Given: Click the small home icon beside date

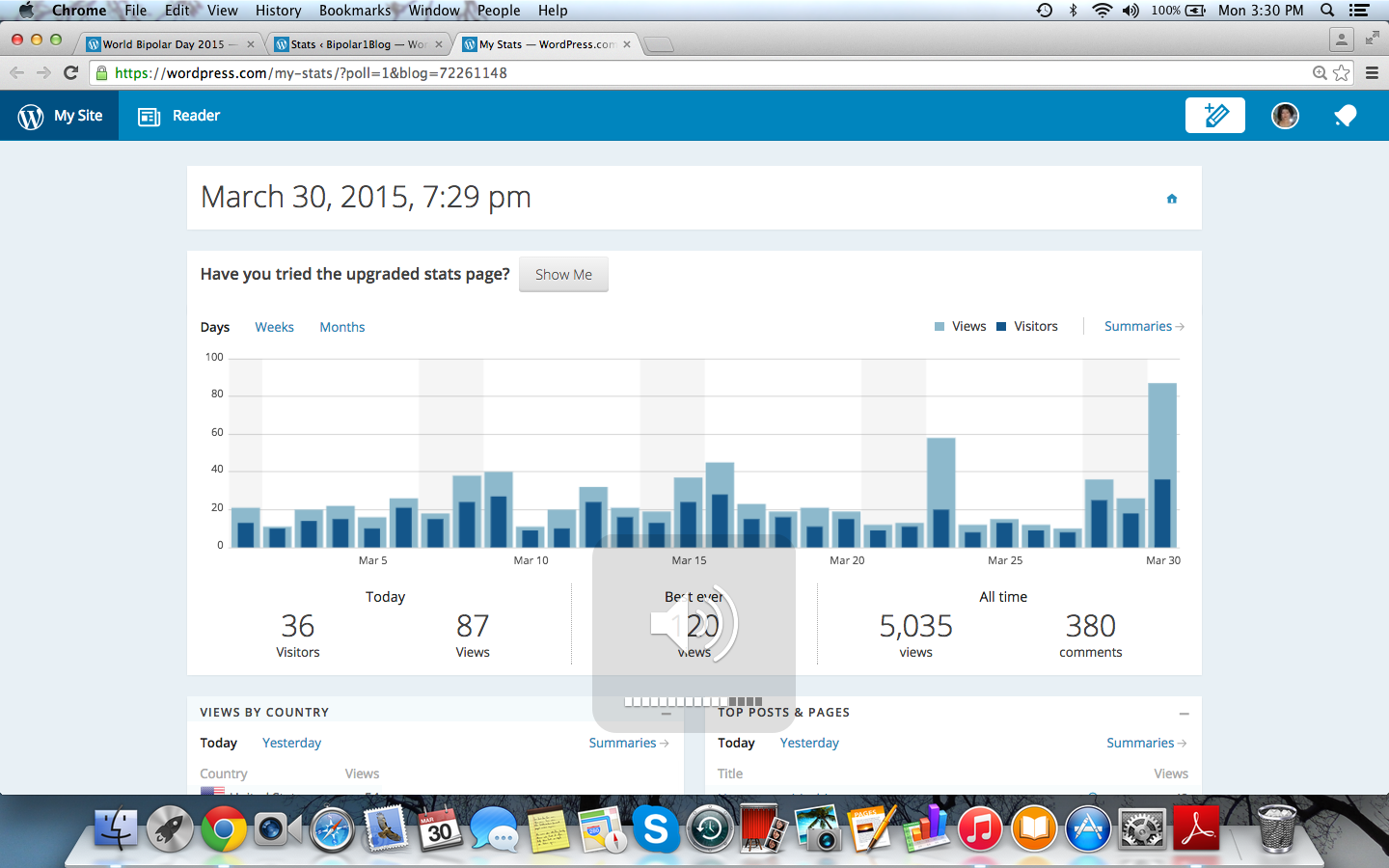Looking at the screenshot, I should coord(1172,199).
